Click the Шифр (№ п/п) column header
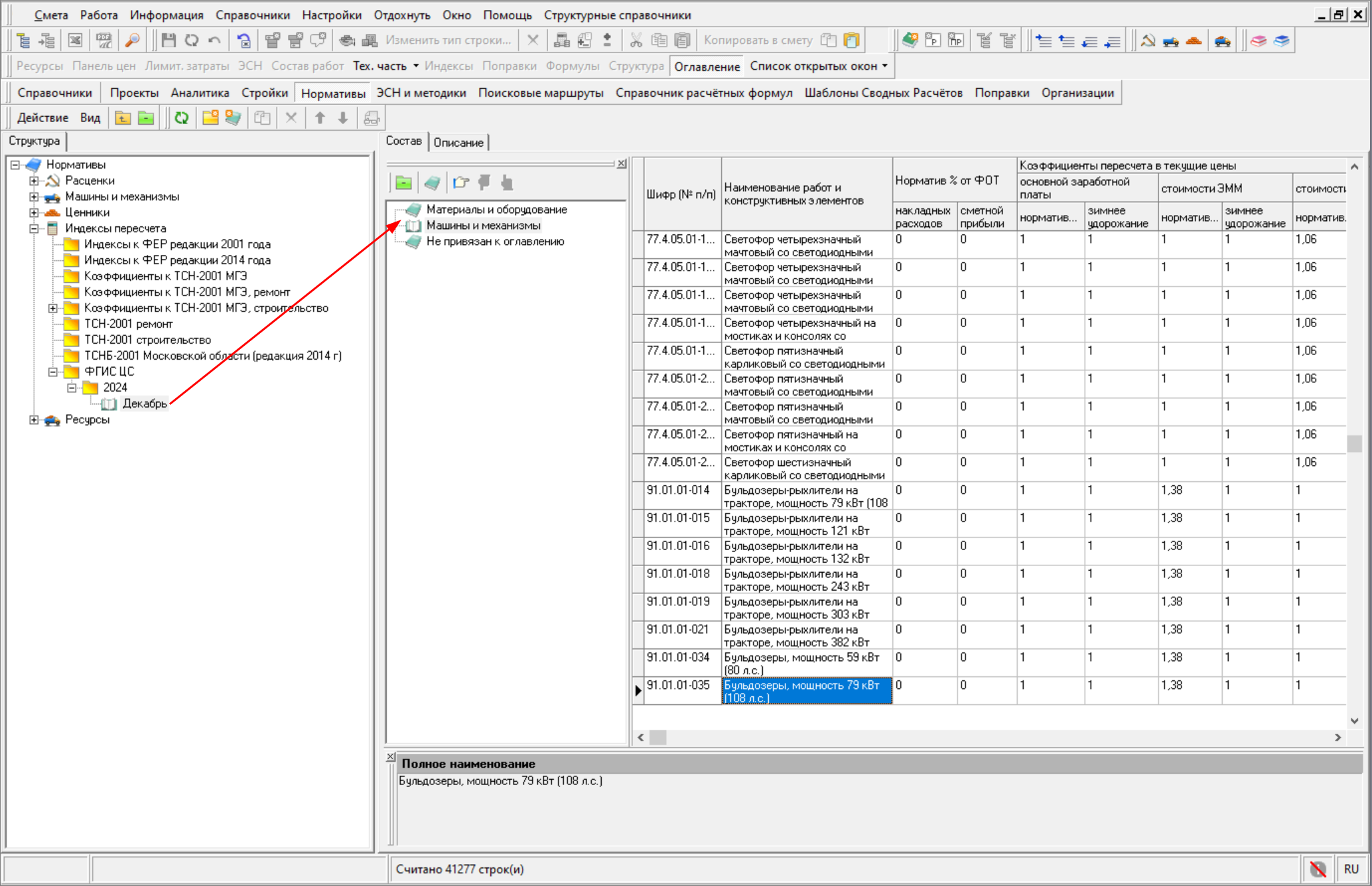The width and height of the screenshot is (1372, 886). pyautogui.click(x=683, y=194)
